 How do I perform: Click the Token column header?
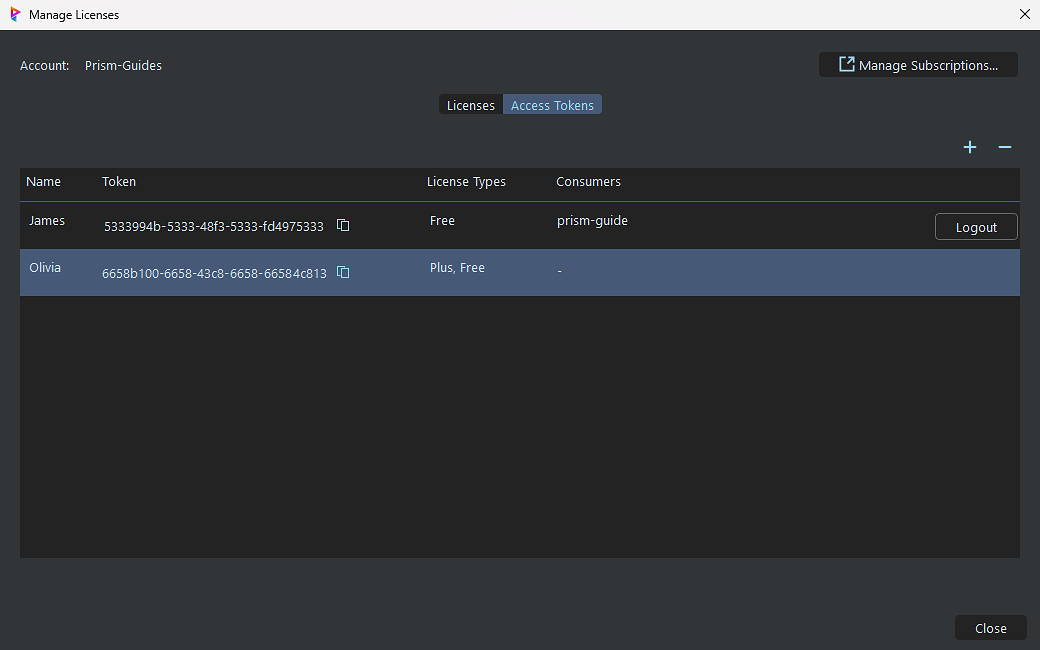click(x=119, y=182)
